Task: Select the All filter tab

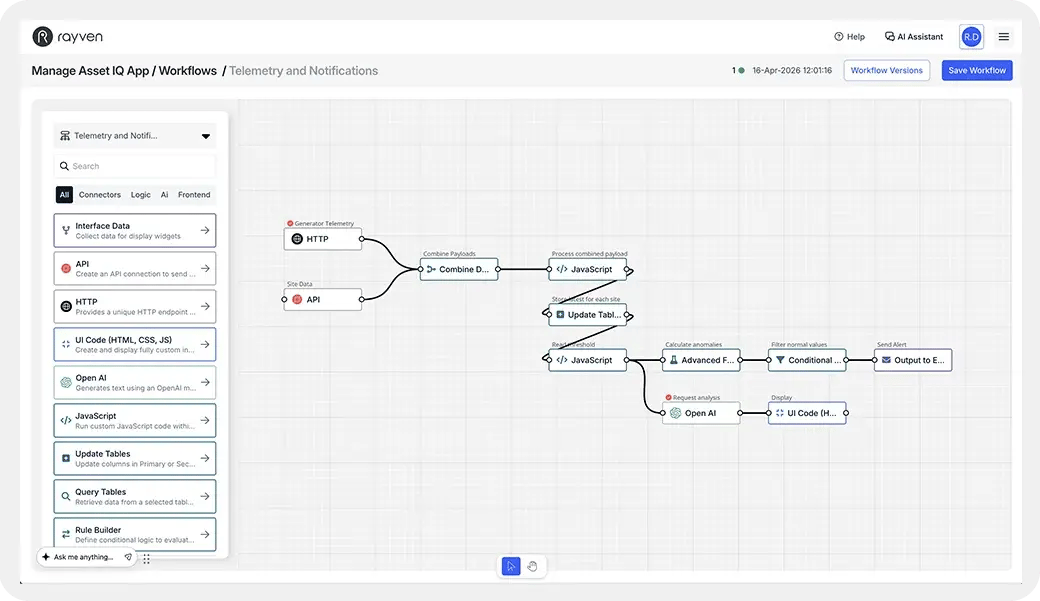Action: (63, 194)
